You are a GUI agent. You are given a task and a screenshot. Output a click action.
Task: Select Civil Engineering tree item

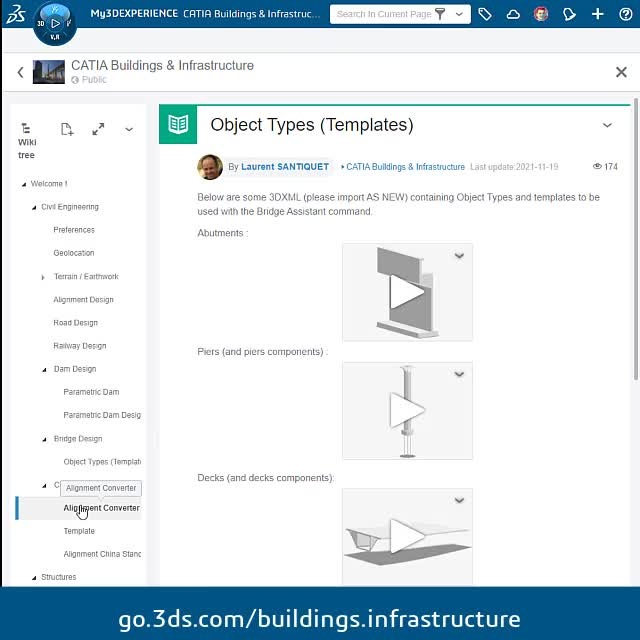click(70, 207)
